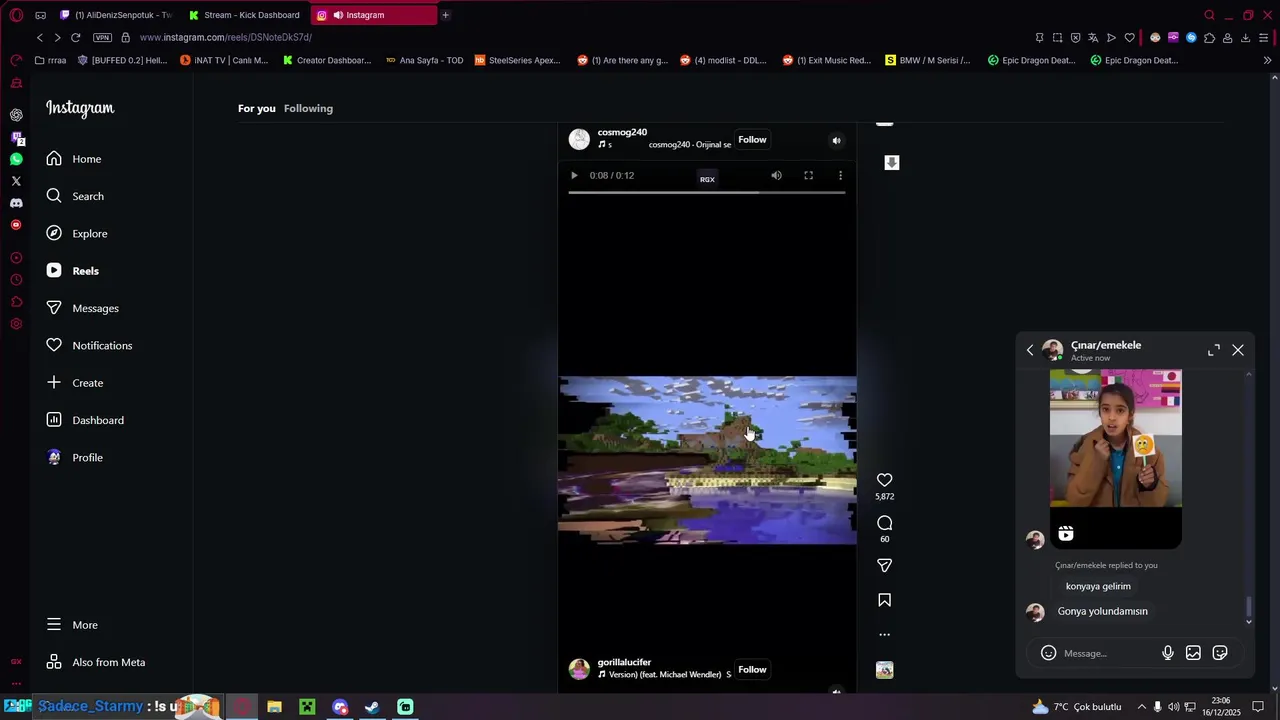Open Dashboard from sidebar

point(84,420)
